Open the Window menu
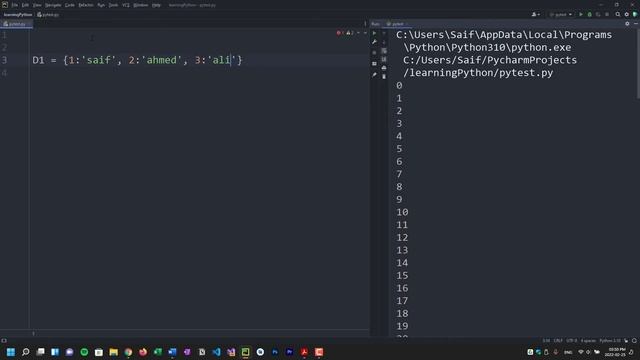640x360 pixels. (x=141, y=5)
